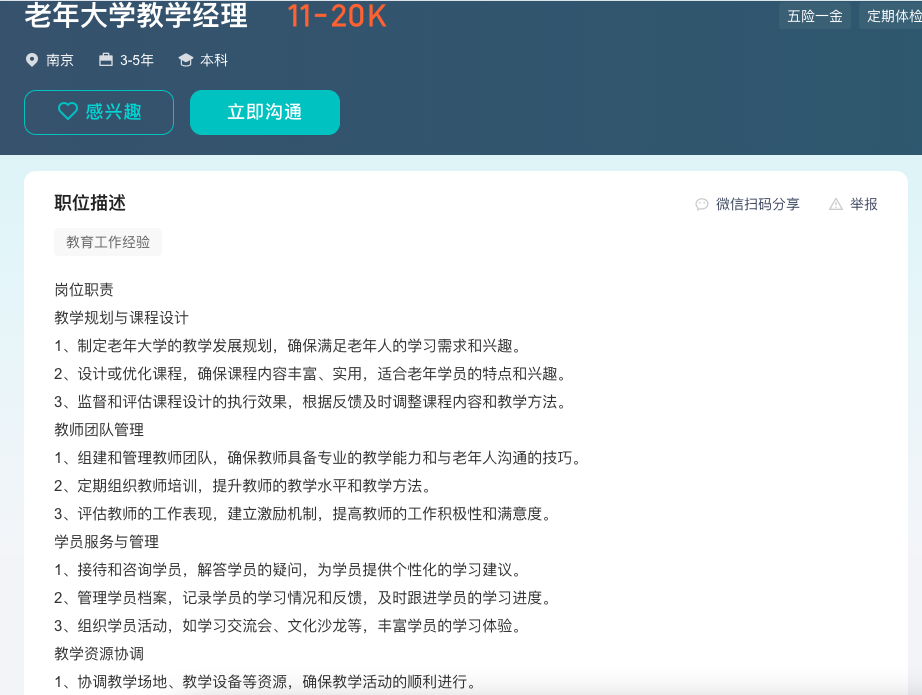This screenshot has height=695, width=922.
Task: Click the heart icon in the 感兴趣 button
Action: pyautogui.click(x=67, y=112)
